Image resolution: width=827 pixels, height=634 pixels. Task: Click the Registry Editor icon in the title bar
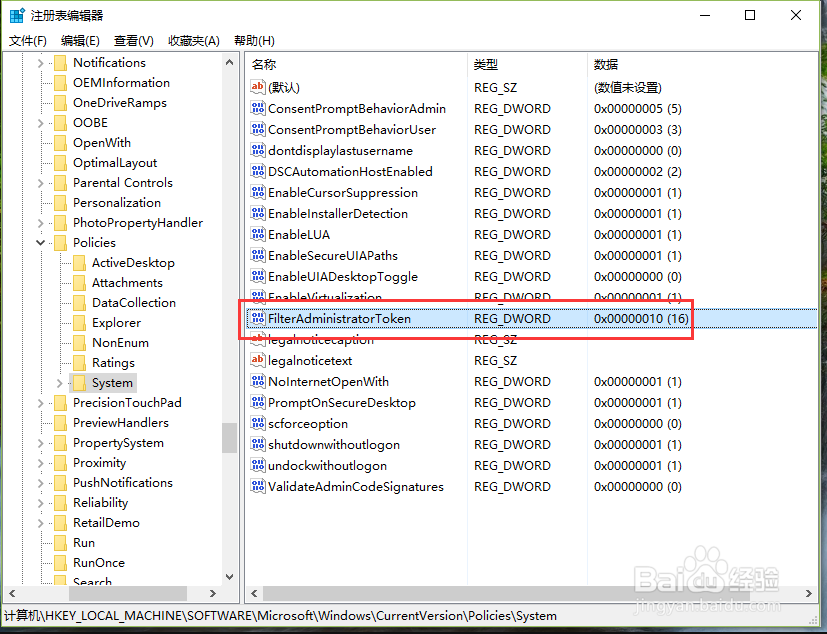pyautogui.click(x=14, y=14)
